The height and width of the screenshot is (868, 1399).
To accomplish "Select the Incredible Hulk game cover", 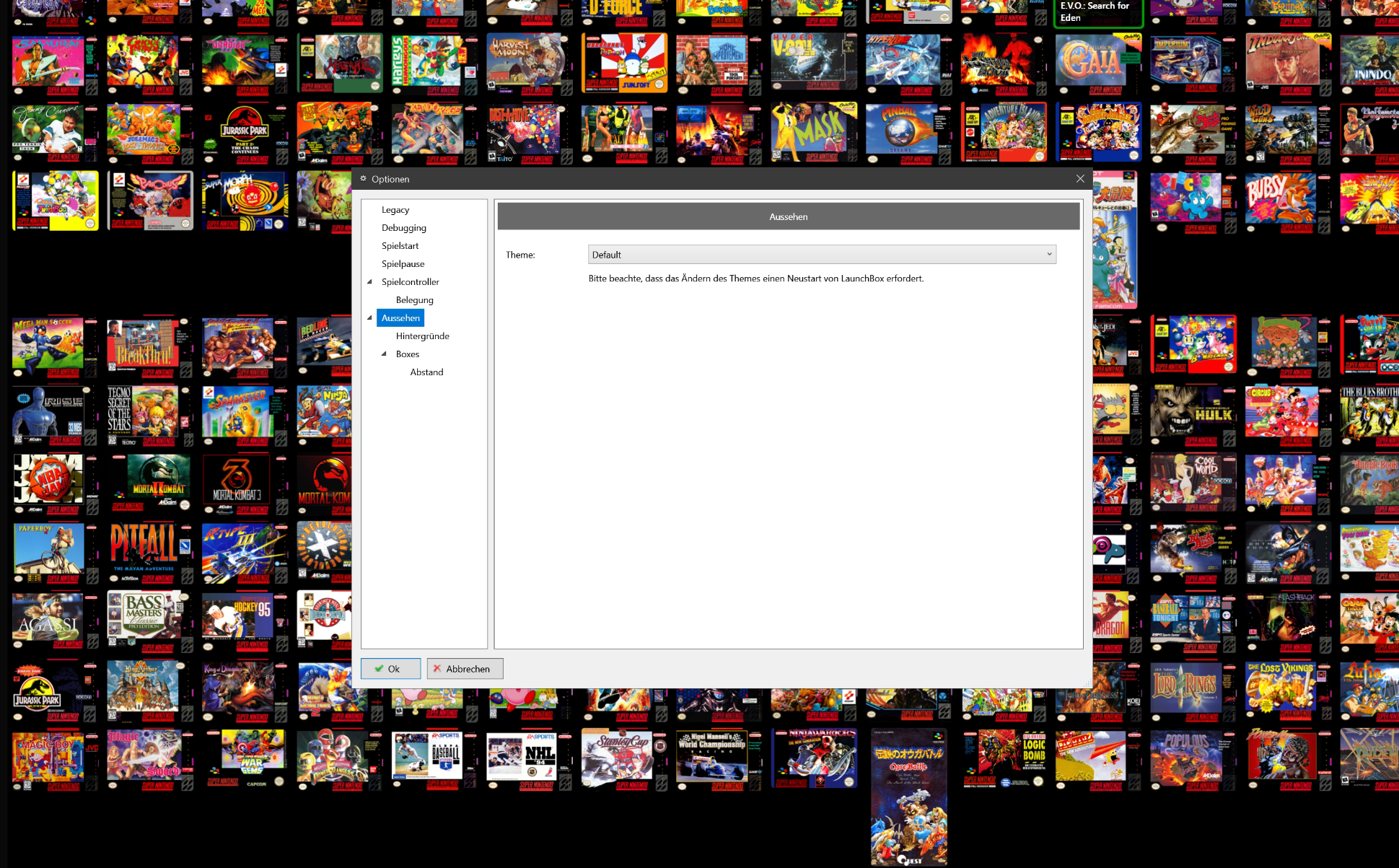I will 1193,415.
